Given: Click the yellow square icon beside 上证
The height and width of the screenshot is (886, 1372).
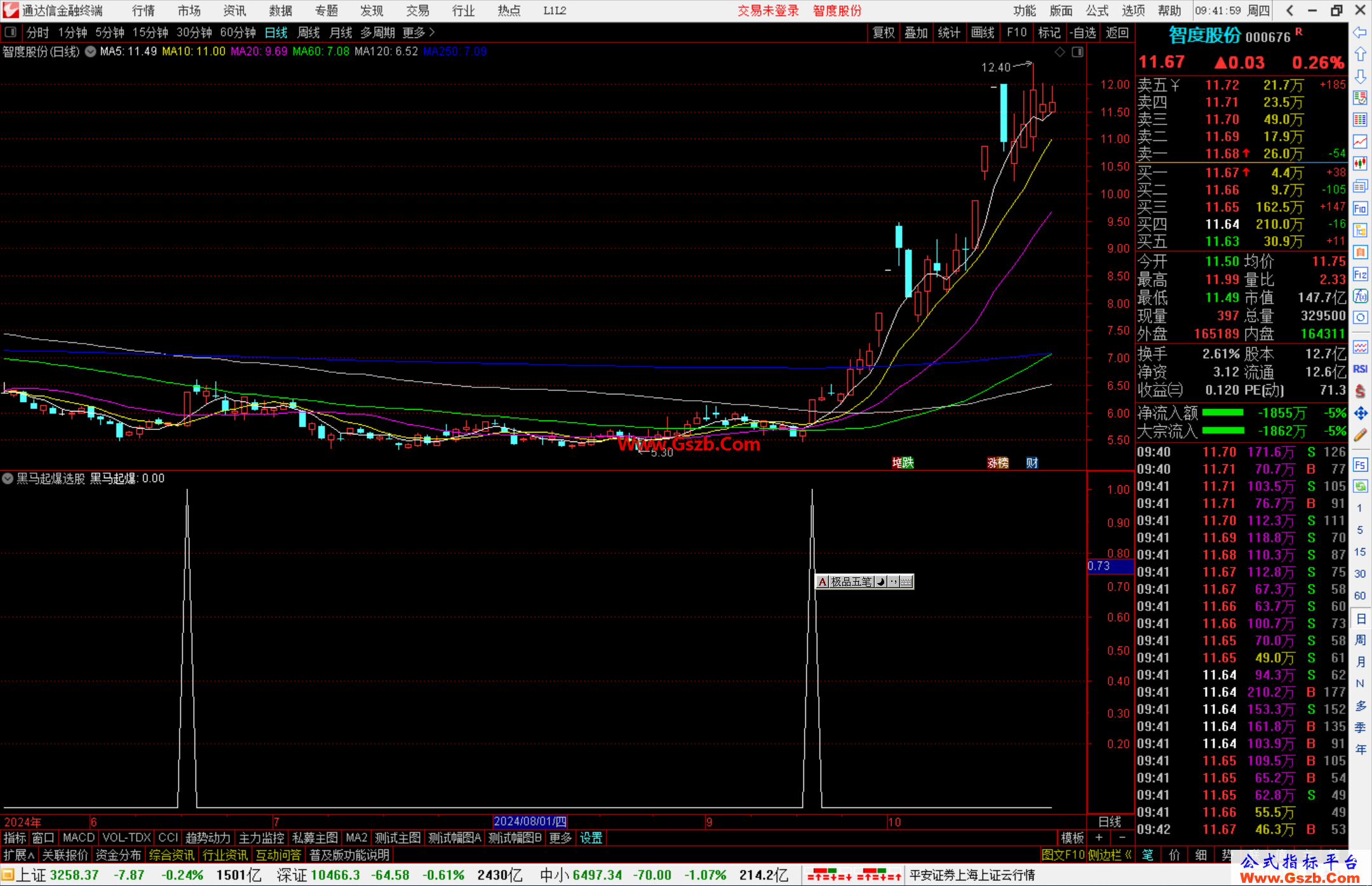Looking at the screenshot, I should pos(8,875).
